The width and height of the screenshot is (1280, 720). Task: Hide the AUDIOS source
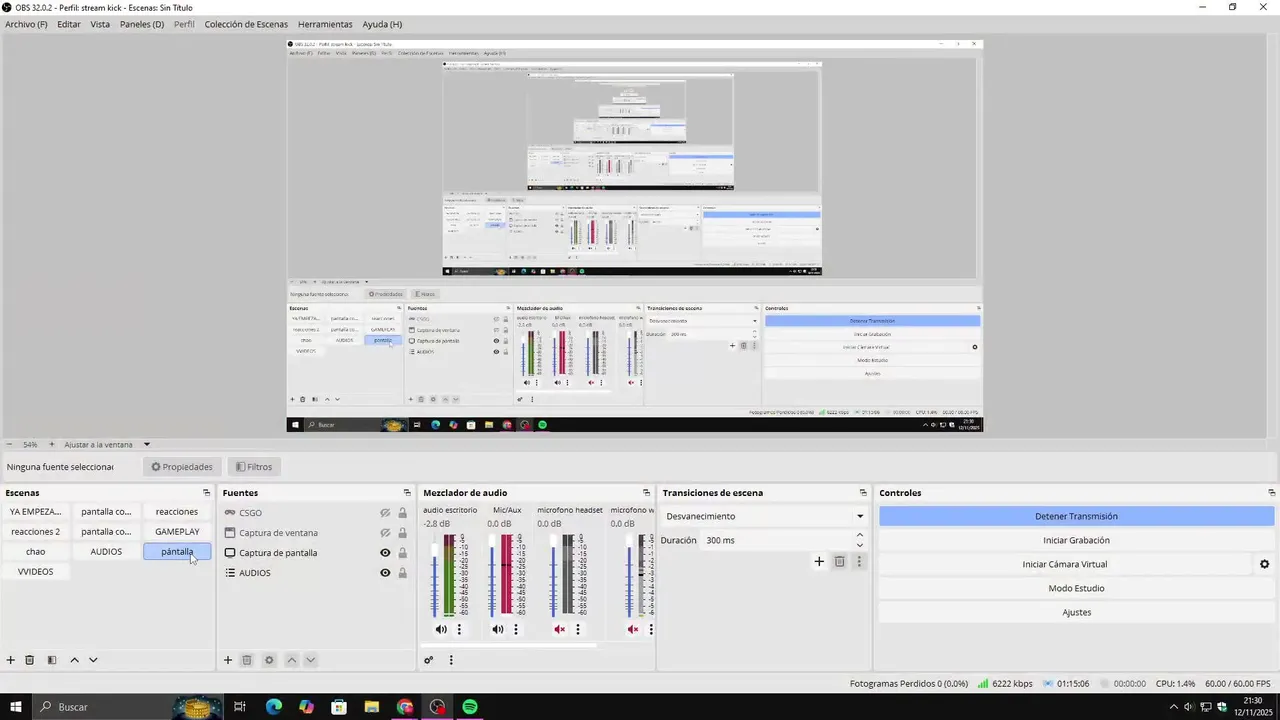coord(385,573)
